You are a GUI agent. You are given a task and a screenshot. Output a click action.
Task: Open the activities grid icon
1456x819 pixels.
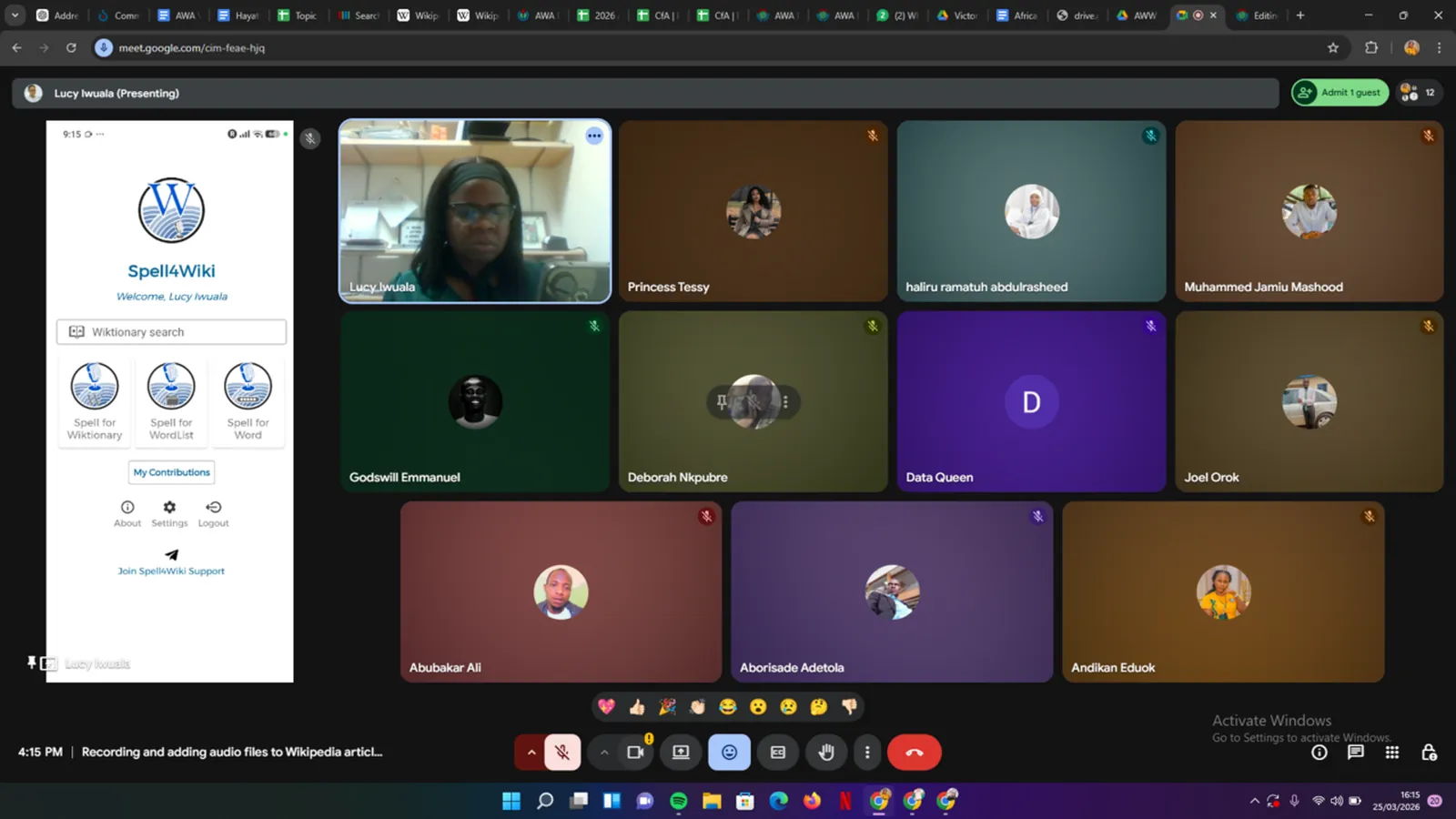tap(1392, 753)
